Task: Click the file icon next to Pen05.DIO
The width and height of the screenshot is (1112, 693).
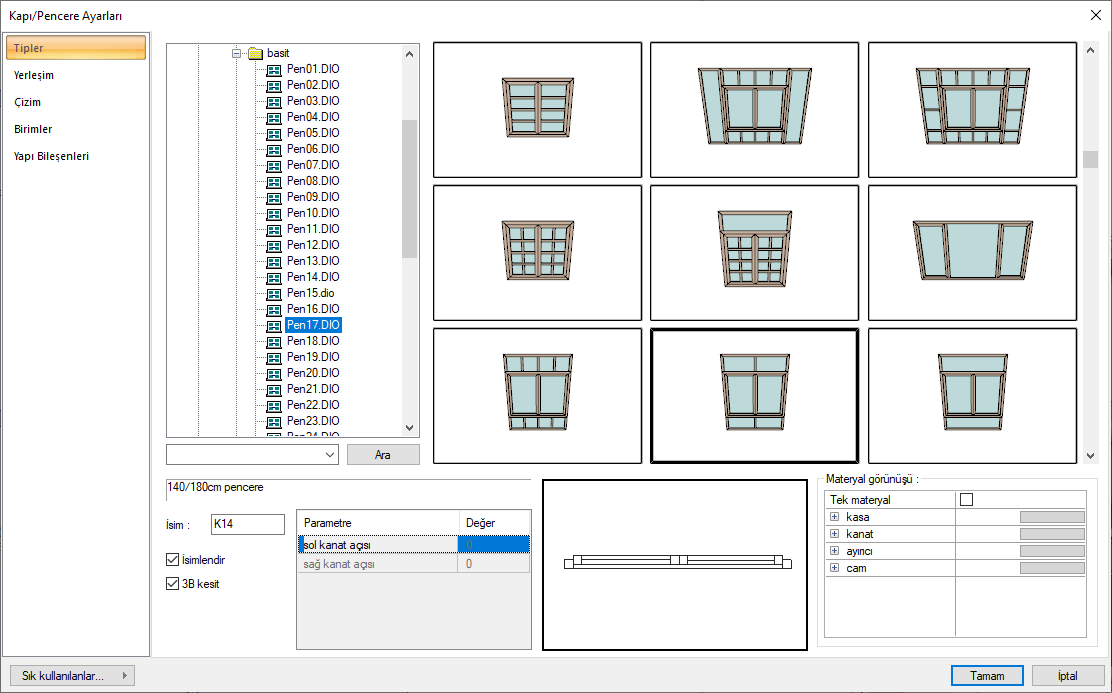Action: pos(274,133)
